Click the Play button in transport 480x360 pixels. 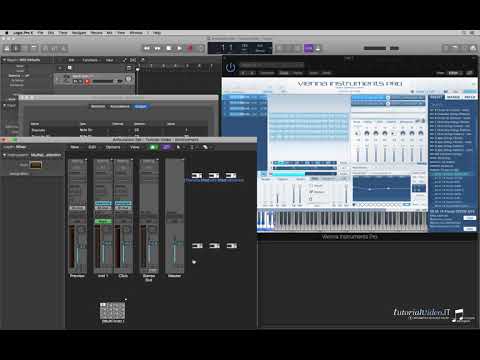[x=179, y=48]
